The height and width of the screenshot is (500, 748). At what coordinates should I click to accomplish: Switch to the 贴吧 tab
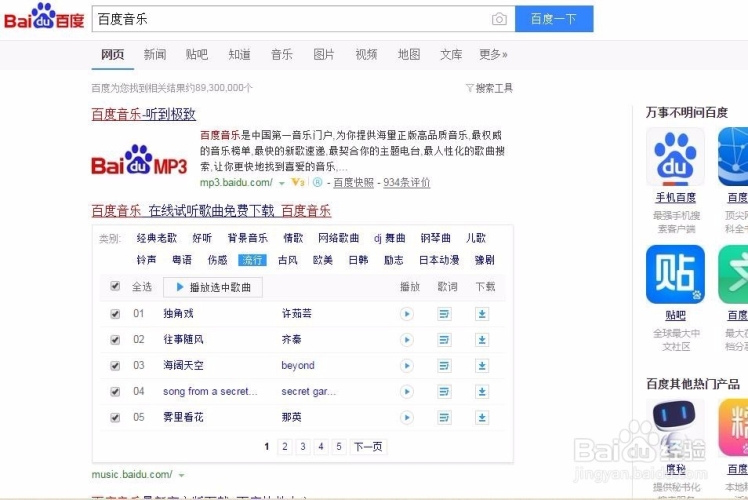point(197,54)
